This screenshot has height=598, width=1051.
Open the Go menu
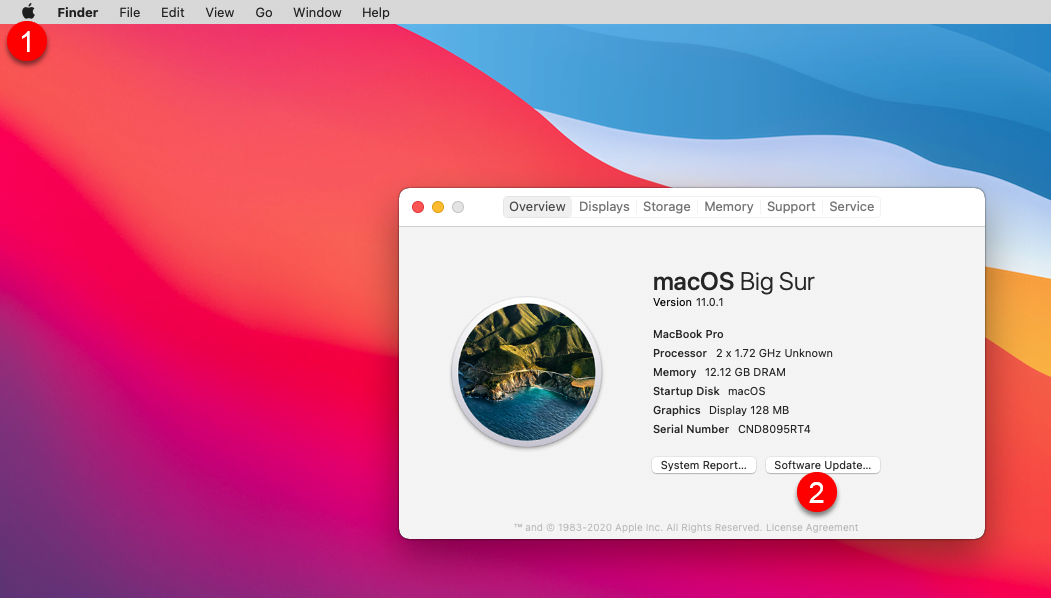pos(263,12)
